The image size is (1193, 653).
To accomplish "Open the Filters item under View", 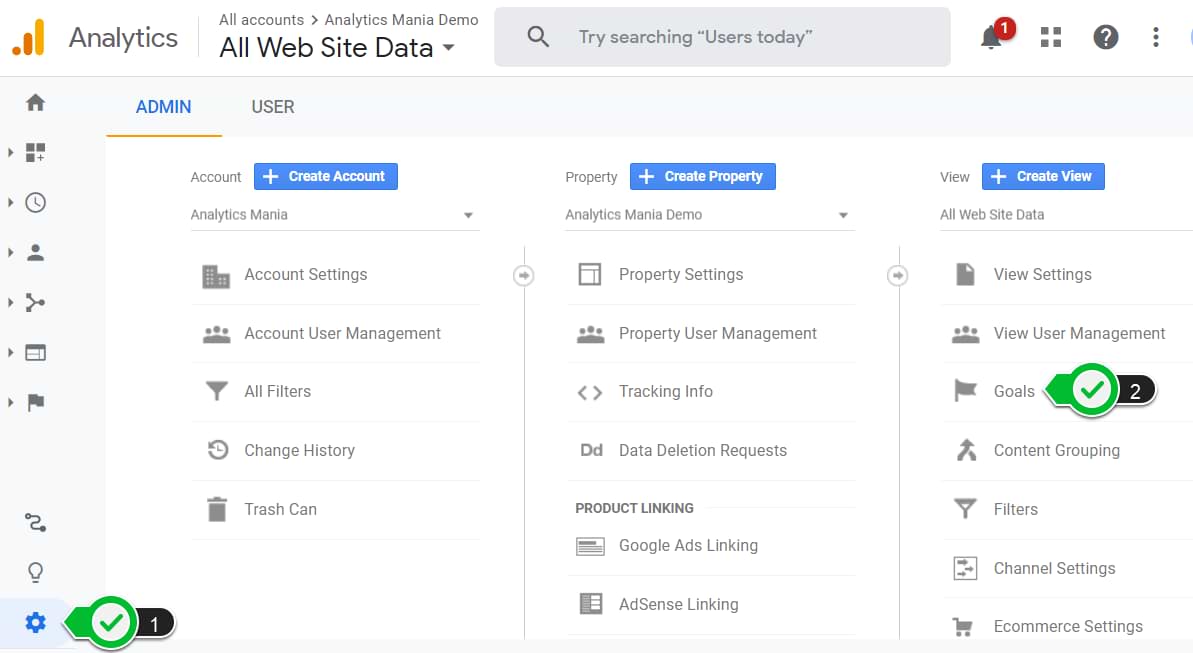I will 1017,509.
